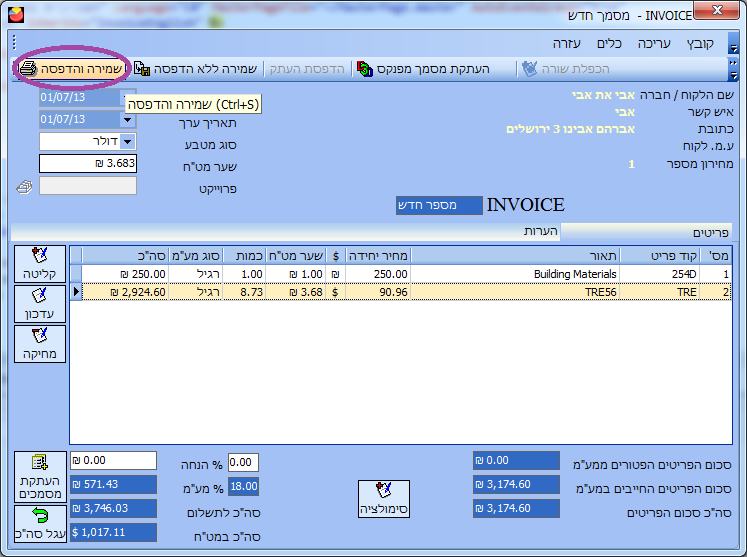
Task: Expand the toolbar overflow chevron at right
Action: coord(733,69)
